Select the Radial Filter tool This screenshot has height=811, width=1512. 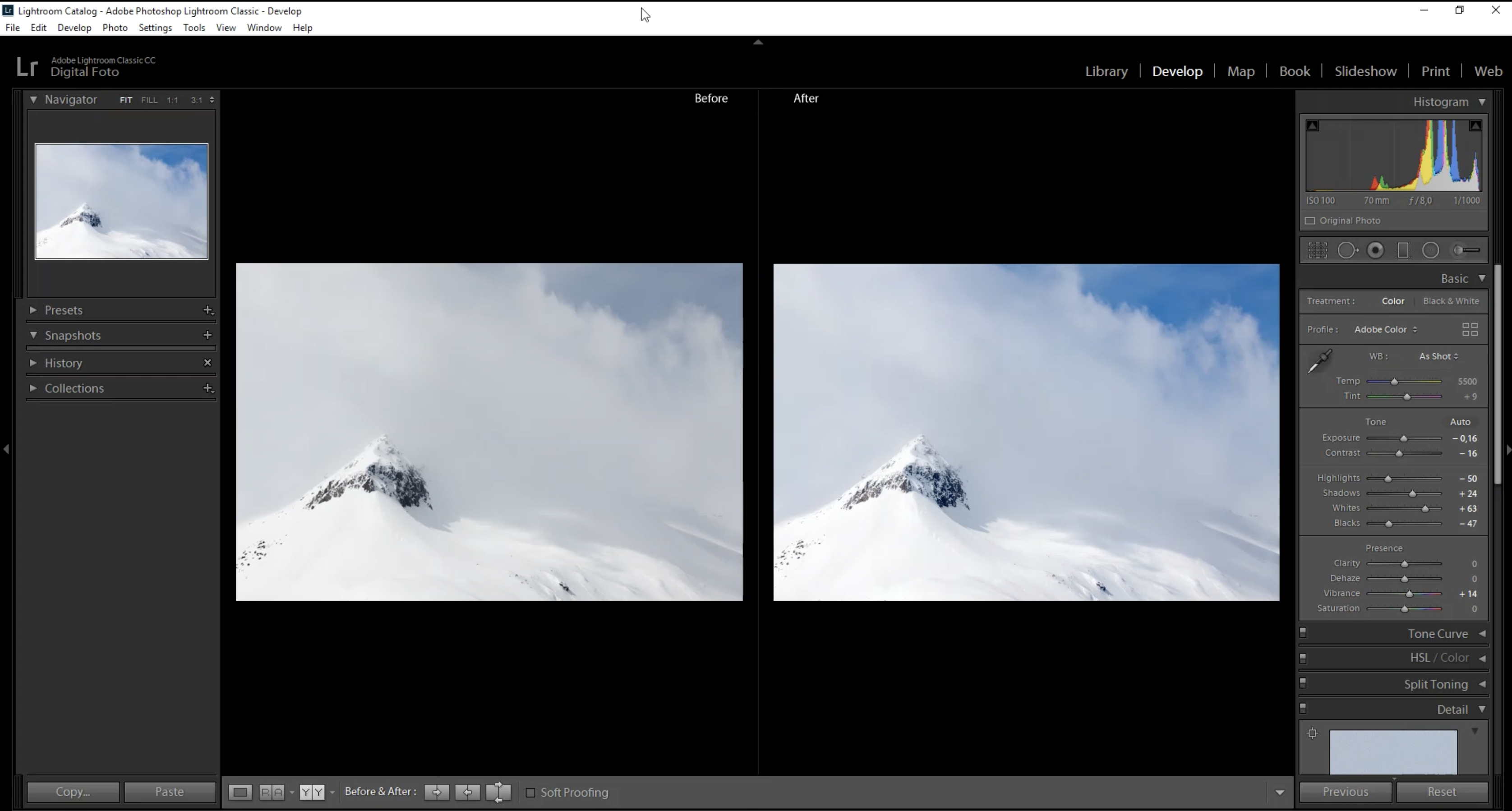click(x=1430, y=251)
